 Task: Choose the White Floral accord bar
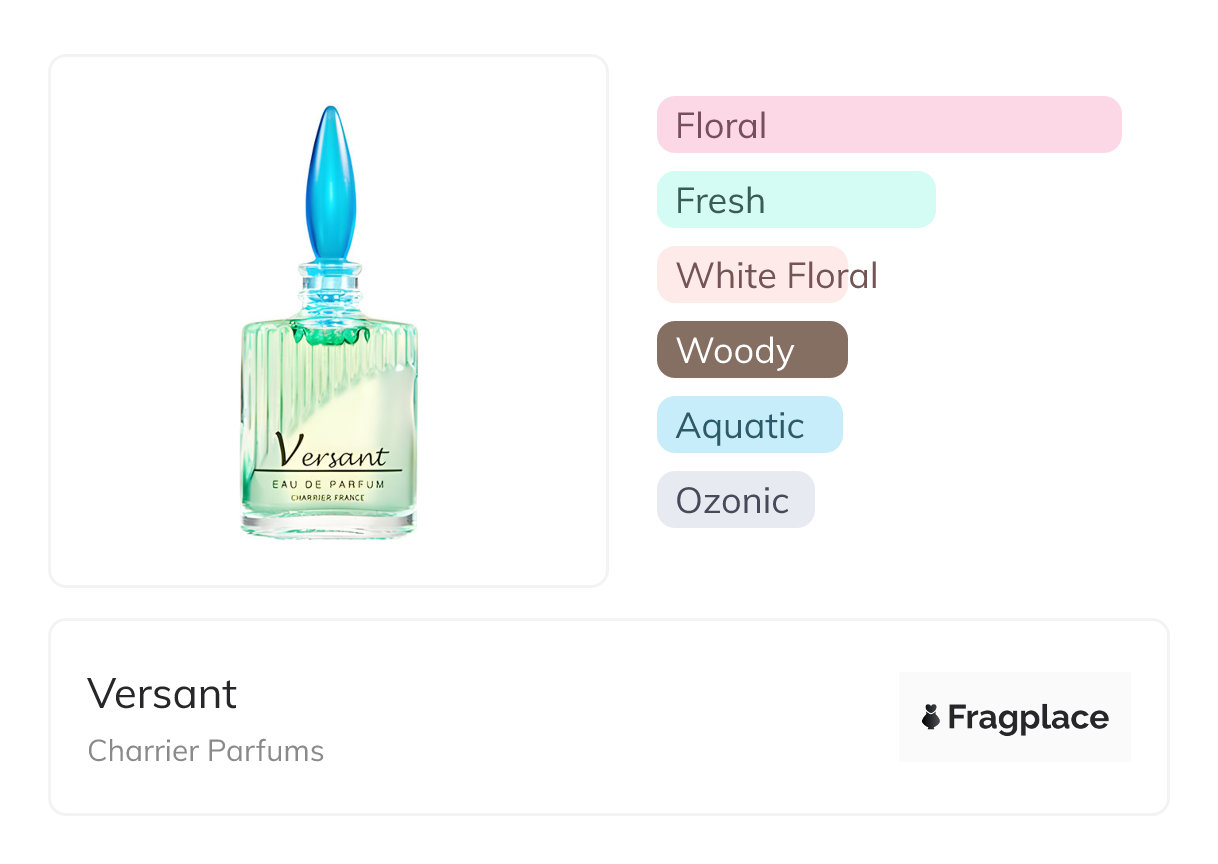point(752,275)
